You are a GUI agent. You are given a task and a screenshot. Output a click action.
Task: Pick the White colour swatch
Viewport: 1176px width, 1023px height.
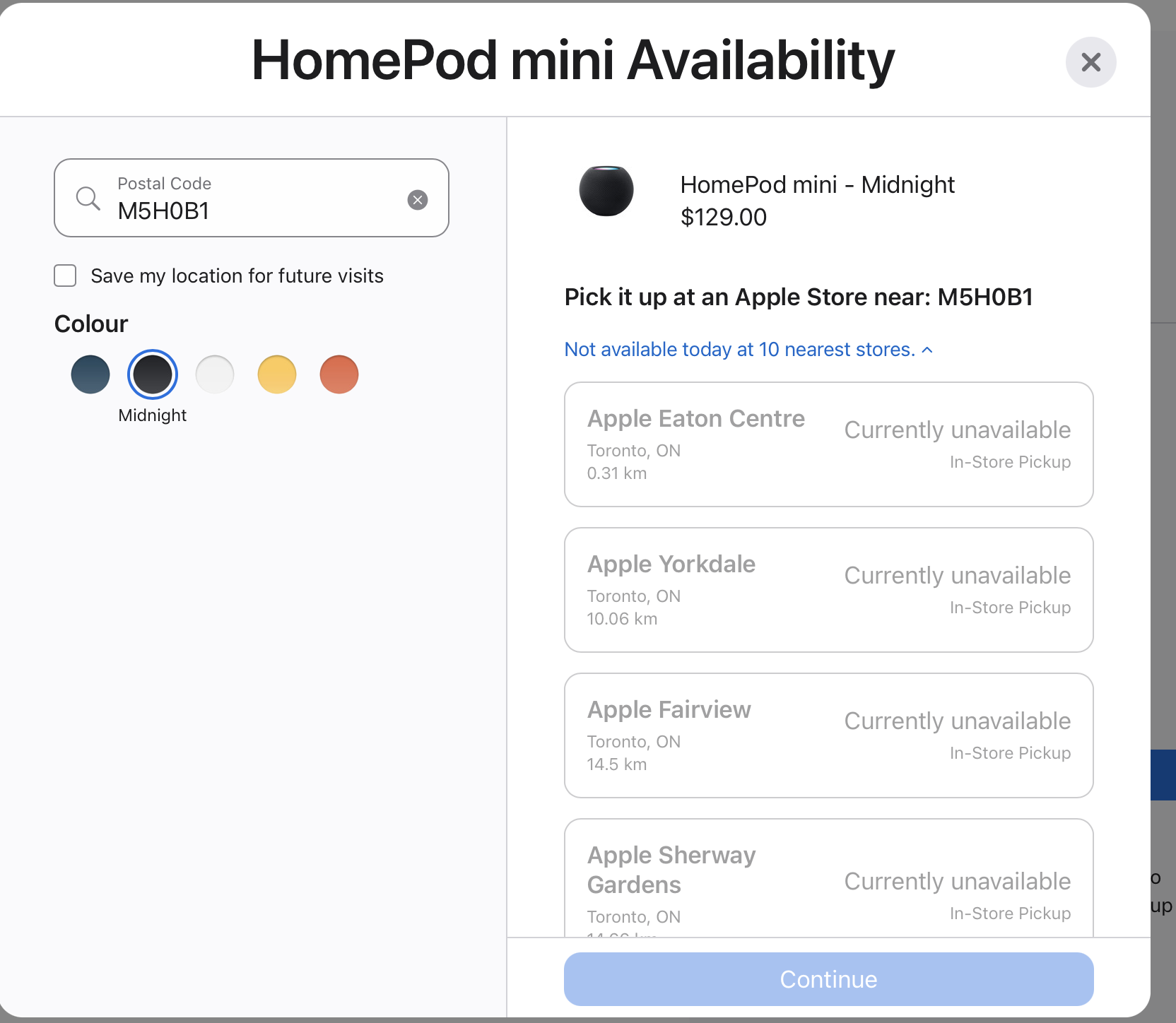(215, 374)
